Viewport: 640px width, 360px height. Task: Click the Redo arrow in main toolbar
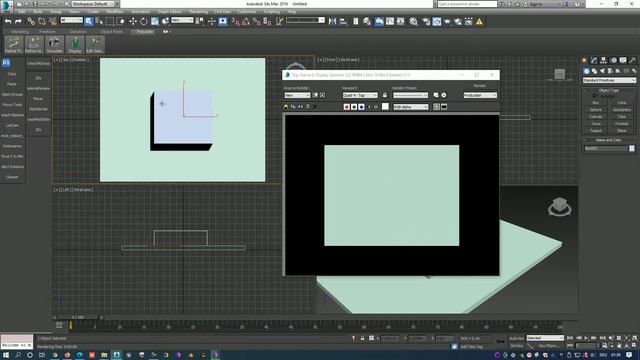pyautogui.click(x=18, y=21)
